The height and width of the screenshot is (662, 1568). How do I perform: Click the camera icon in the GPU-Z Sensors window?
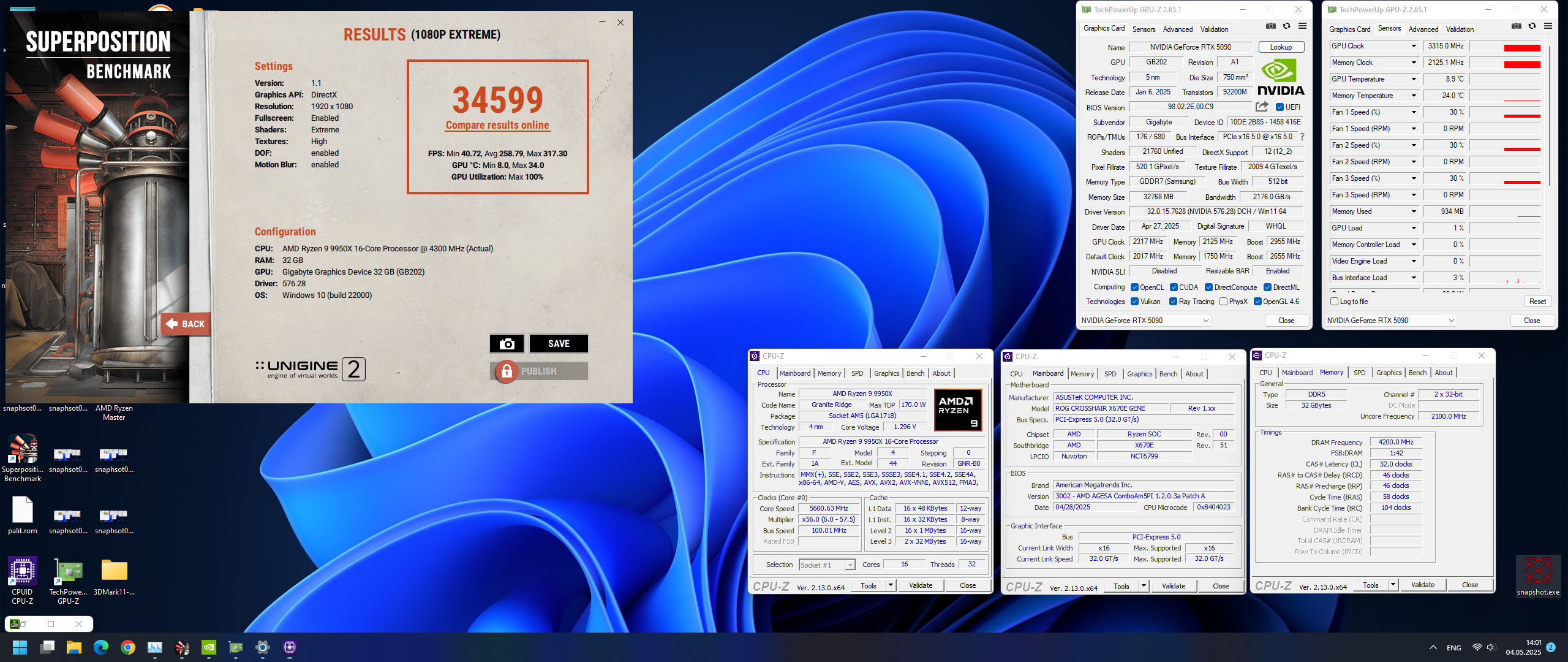pos(1517,26)
